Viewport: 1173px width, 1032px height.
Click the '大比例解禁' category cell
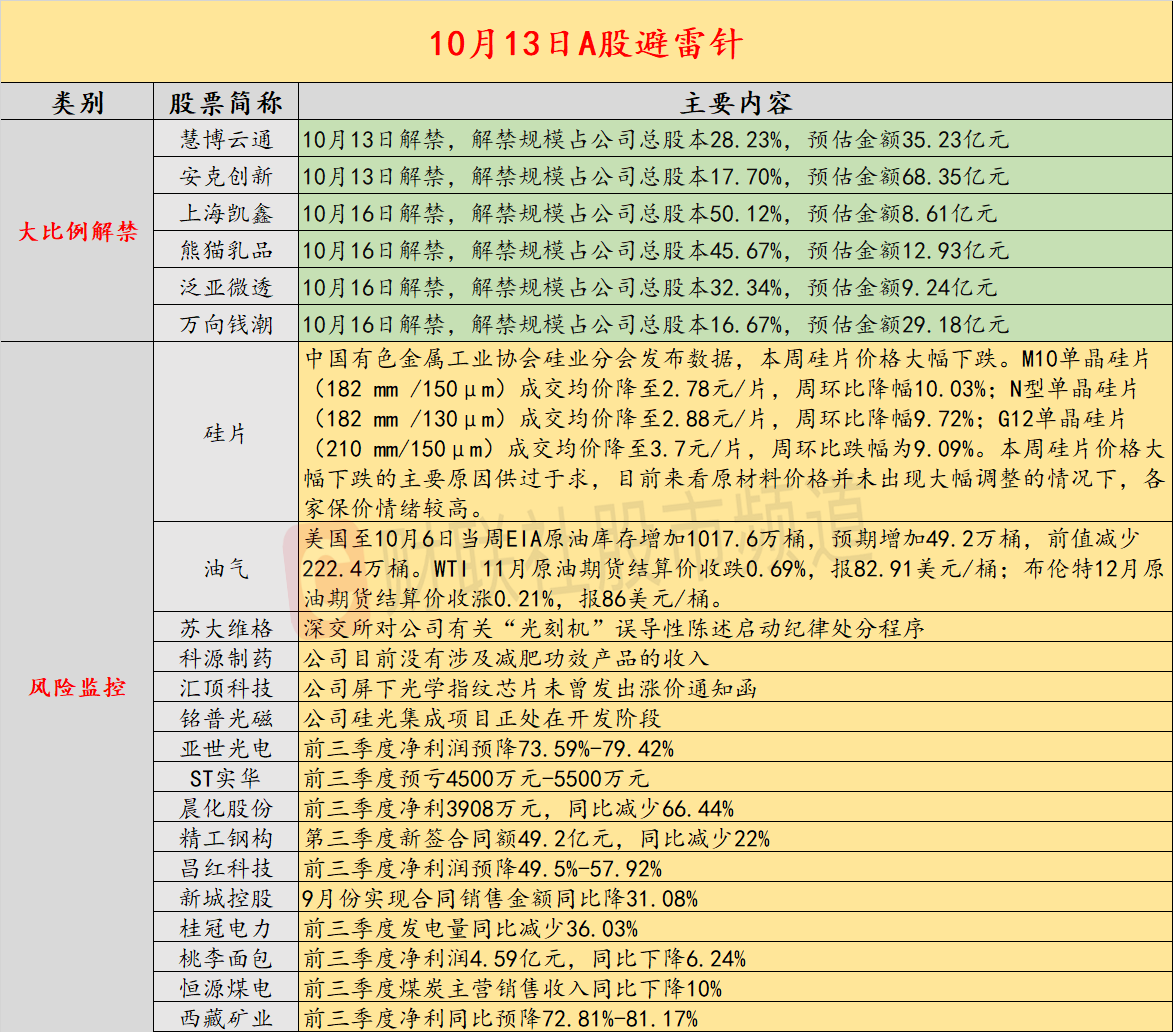[x=77, y=231]
